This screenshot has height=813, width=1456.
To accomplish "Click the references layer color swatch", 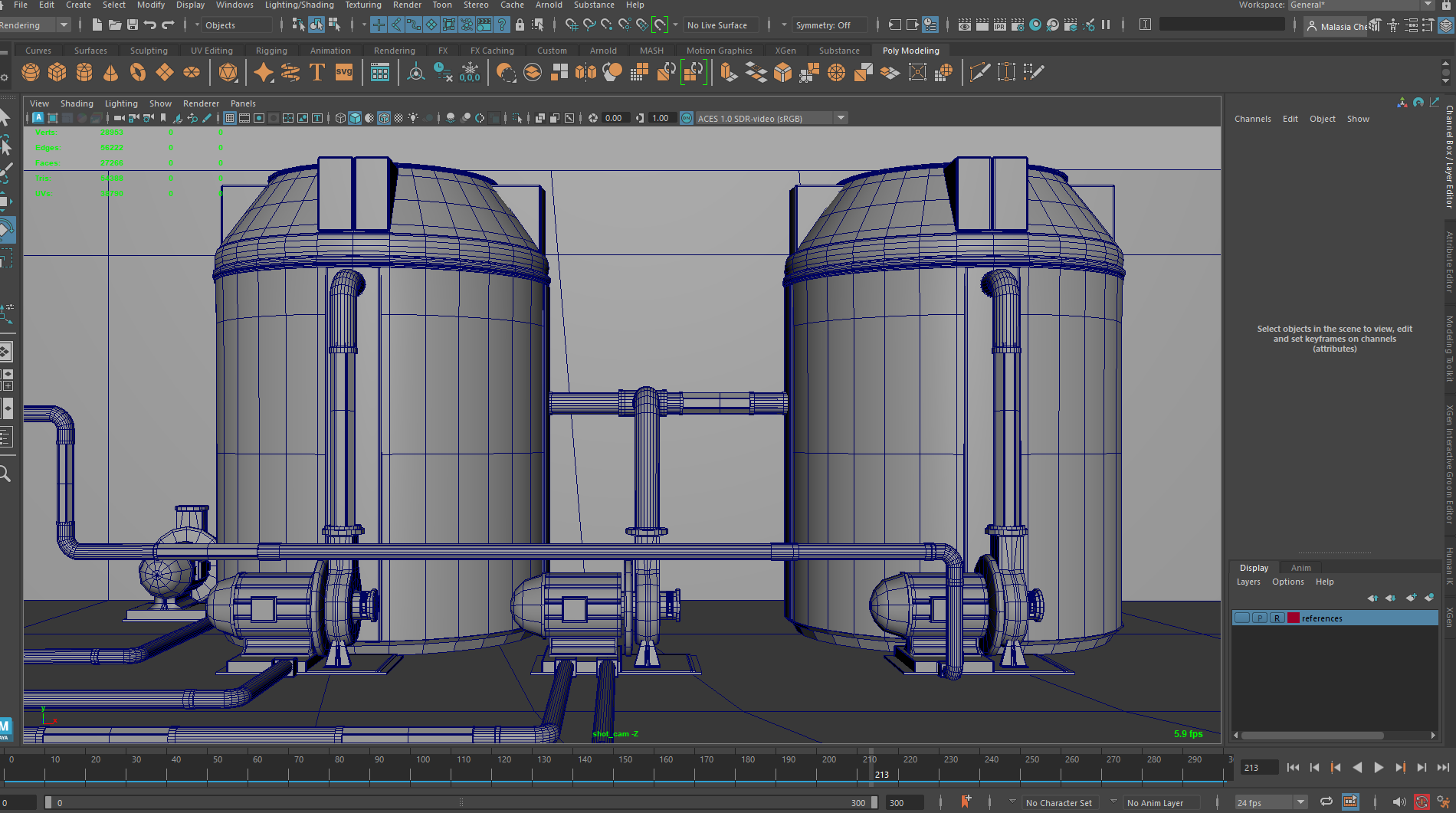I will coord(1294,618).
